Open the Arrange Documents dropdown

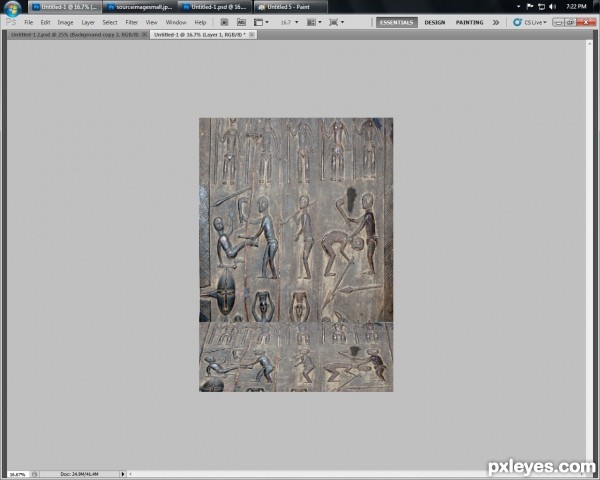point(314,22)
